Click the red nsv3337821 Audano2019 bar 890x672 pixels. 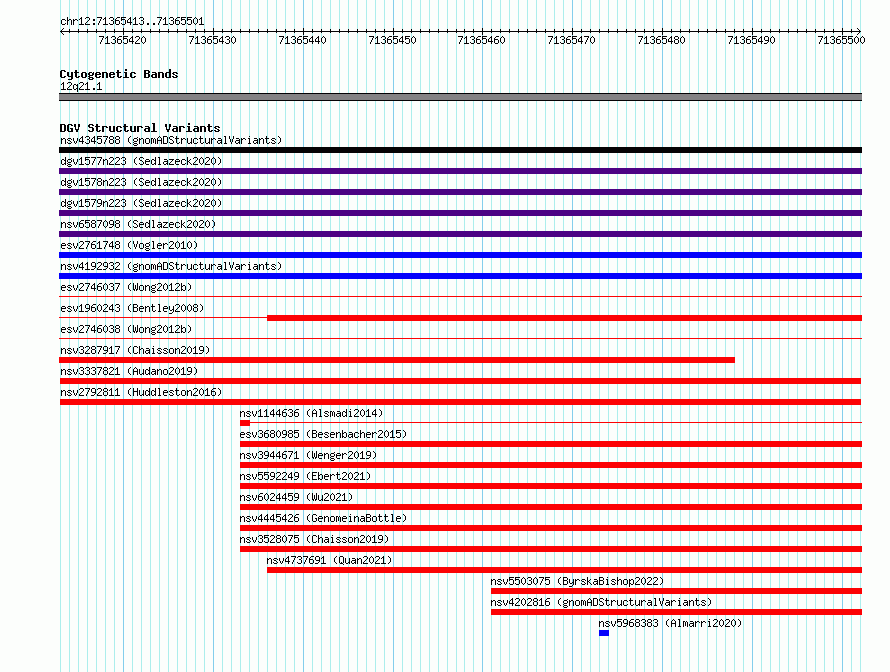[460, 381]
